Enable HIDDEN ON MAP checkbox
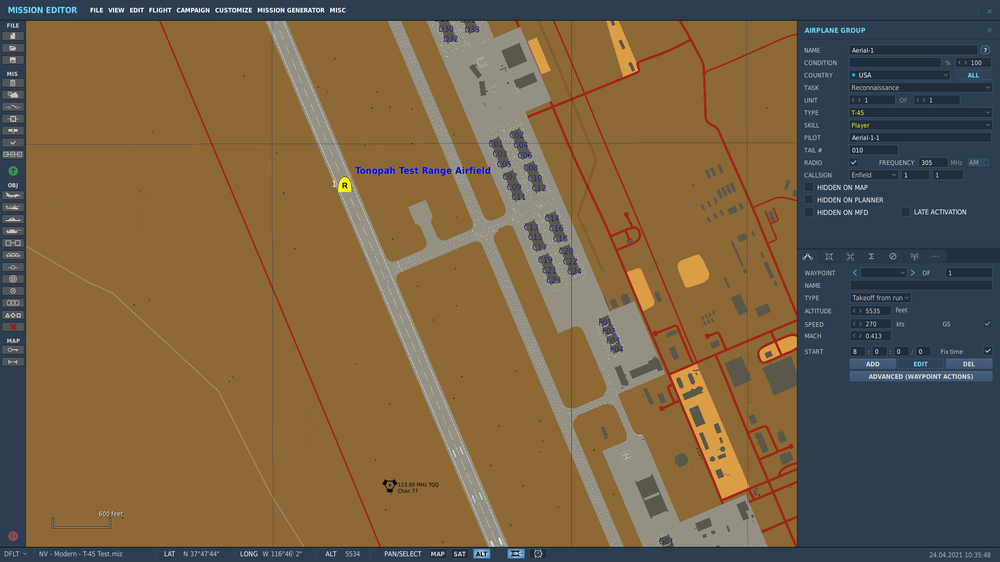Image resolution: width=1000 pixels, height=562 pixels. (x=809, y=188)
